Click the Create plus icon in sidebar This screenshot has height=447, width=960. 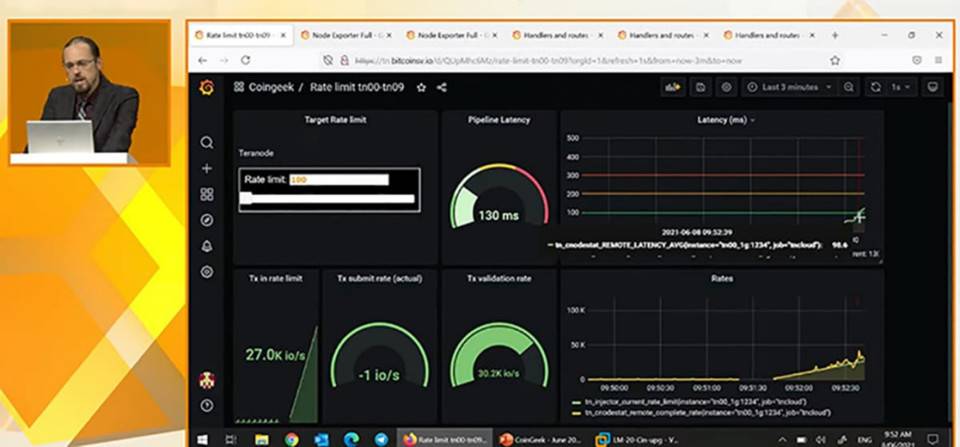(x=207, y=168)
